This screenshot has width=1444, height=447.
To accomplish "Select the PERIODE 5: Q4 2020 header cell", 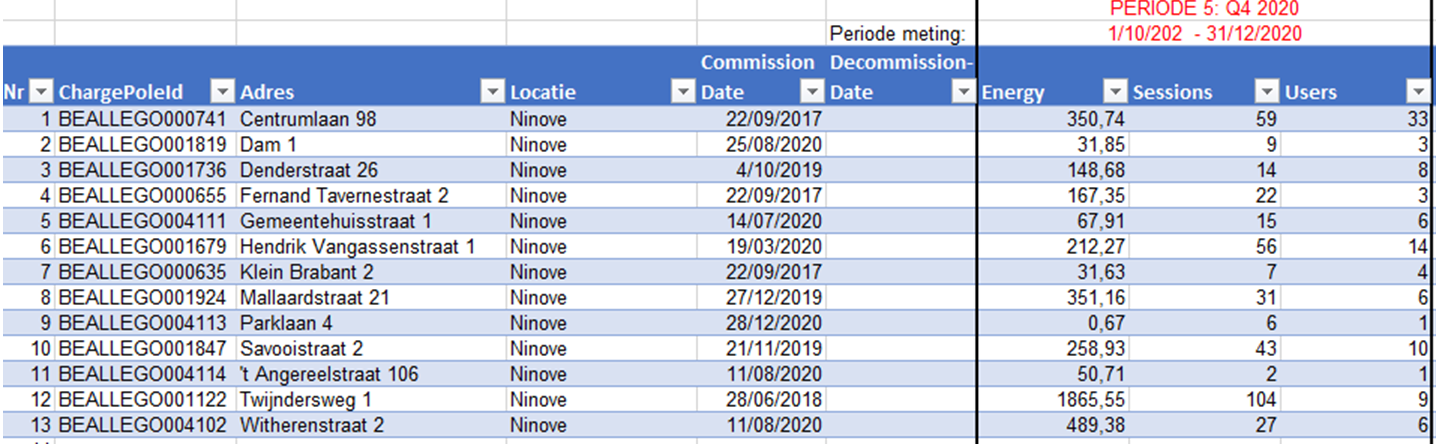I will pos(1204,9).
